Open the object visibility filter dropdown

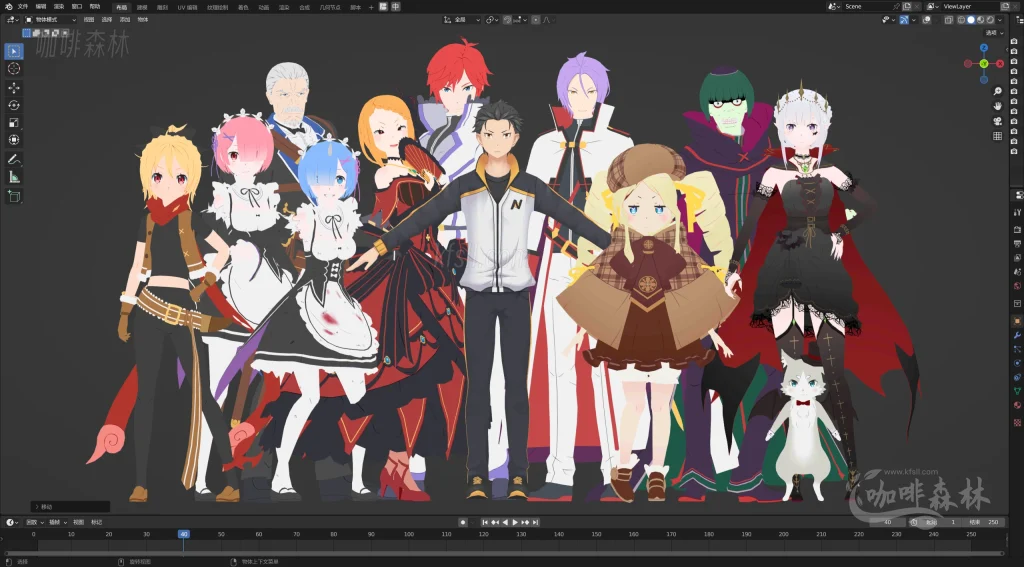click(888, 20)
